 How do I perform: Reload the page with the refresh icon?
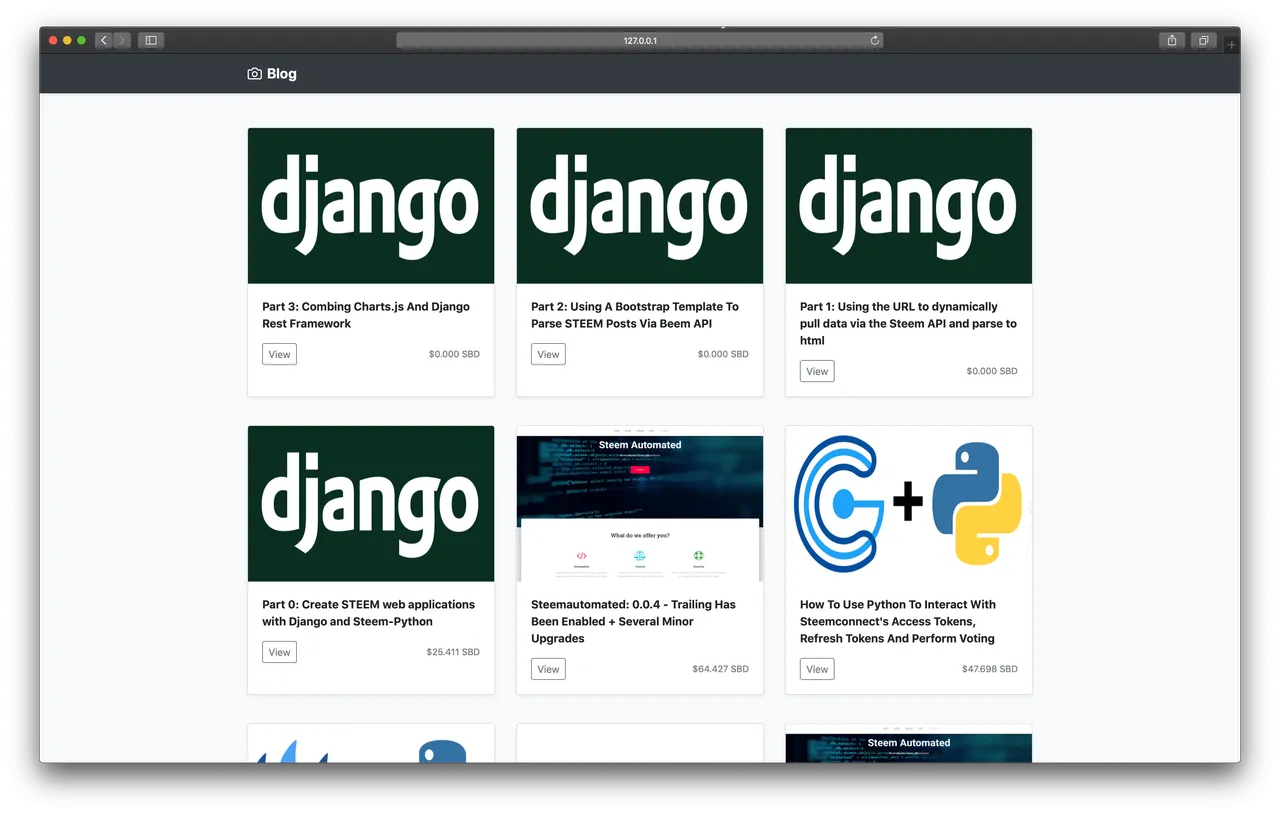(x=875, y=41)
